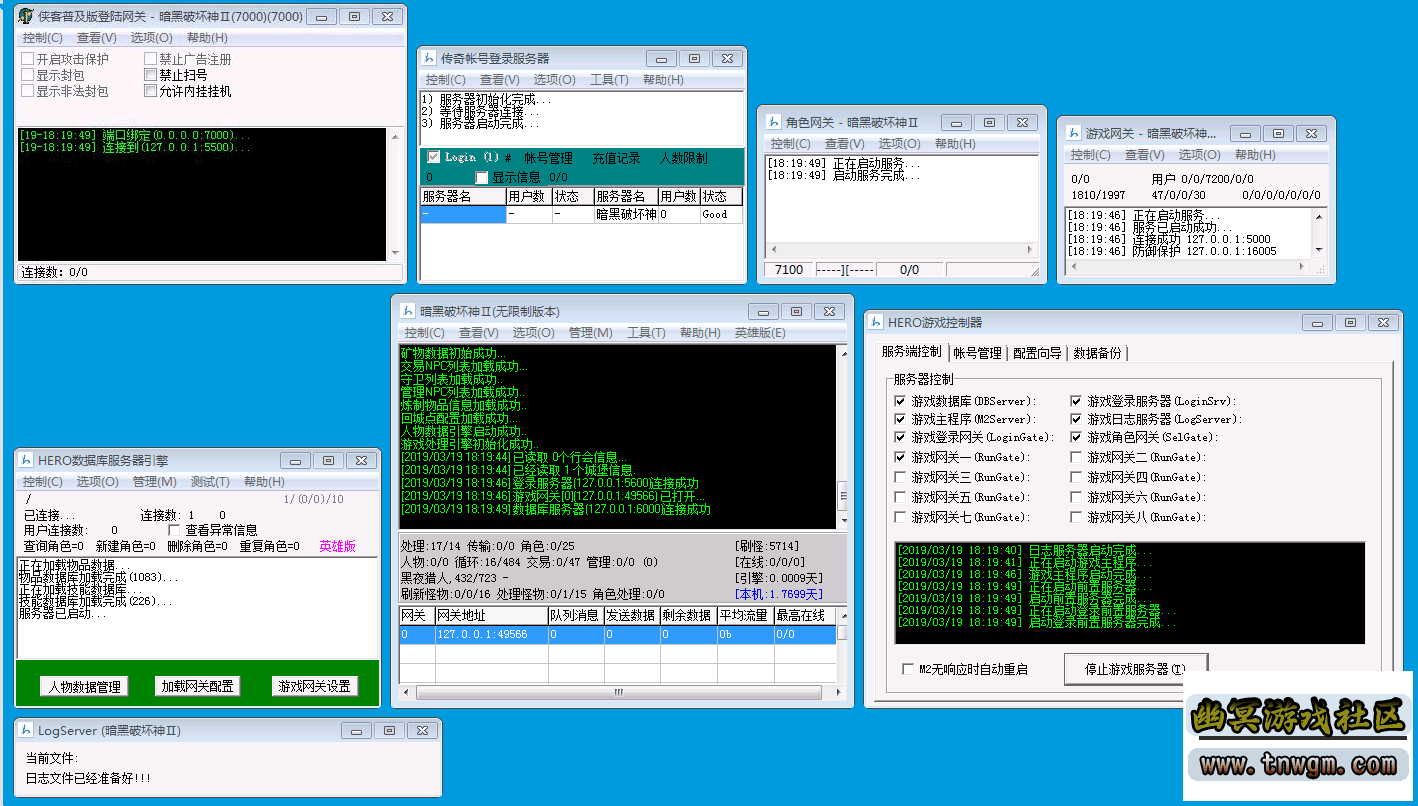Click 连接数: 0/0 status bar in login gateway
1418x806 pixels.
point(210,272)
